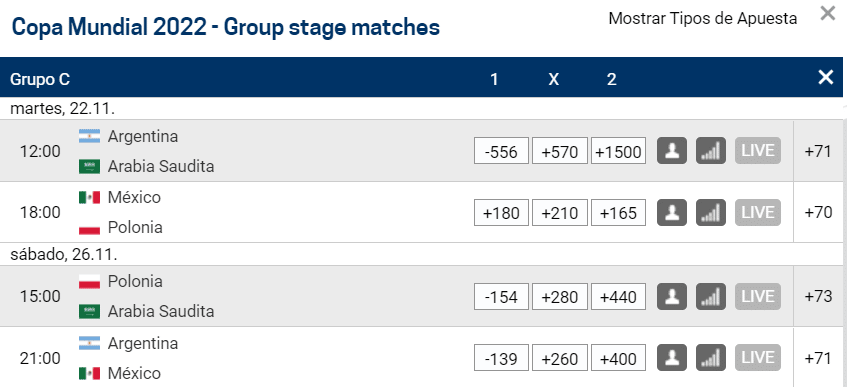Expand +71 more bets for Argentina vs Arabia Saudita
This screenshot has width=847, height=387.
pos(818,151)
